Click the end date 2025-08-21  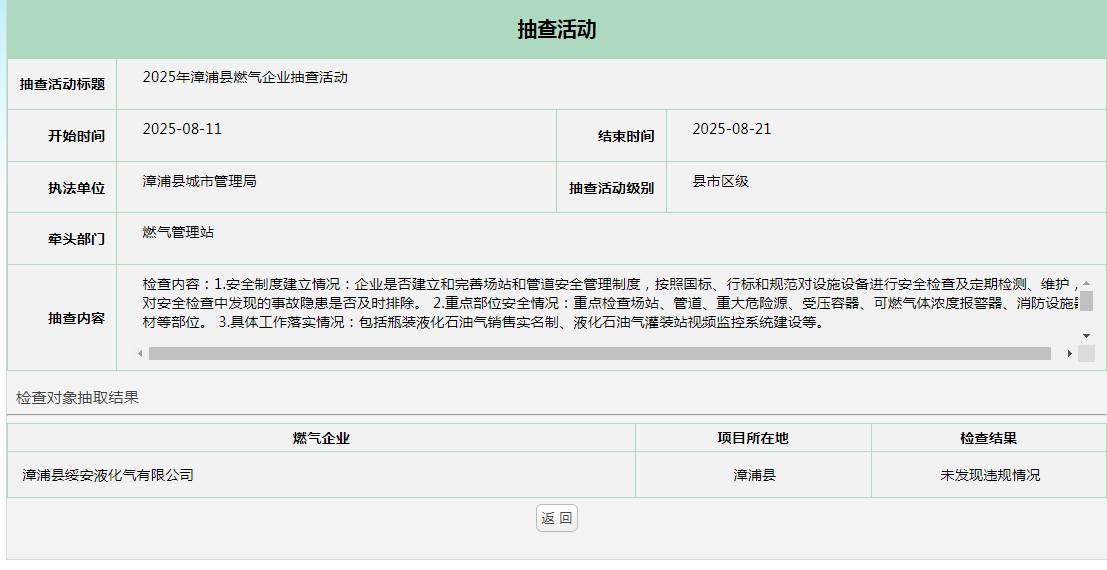(732, 129)
